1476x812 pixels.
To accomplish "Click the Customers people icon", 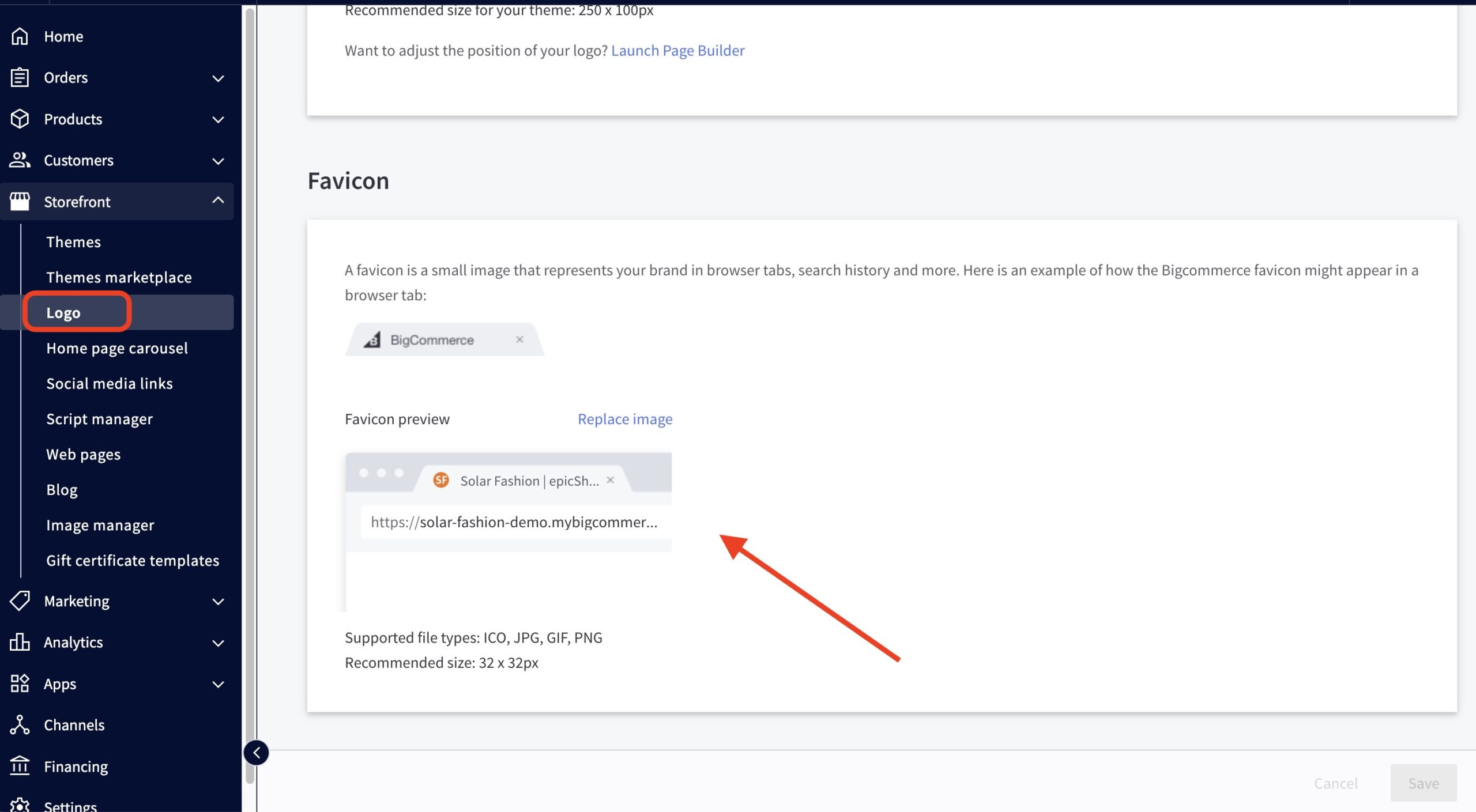I will coord(20,160).
